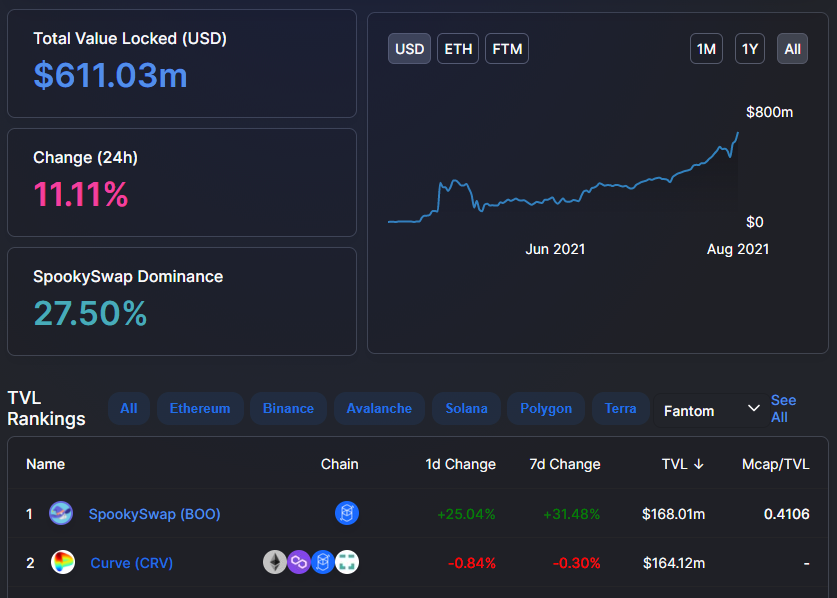Sort table by Chain column
The height and width of the screenshot is (598, 837).
point(339,464)
